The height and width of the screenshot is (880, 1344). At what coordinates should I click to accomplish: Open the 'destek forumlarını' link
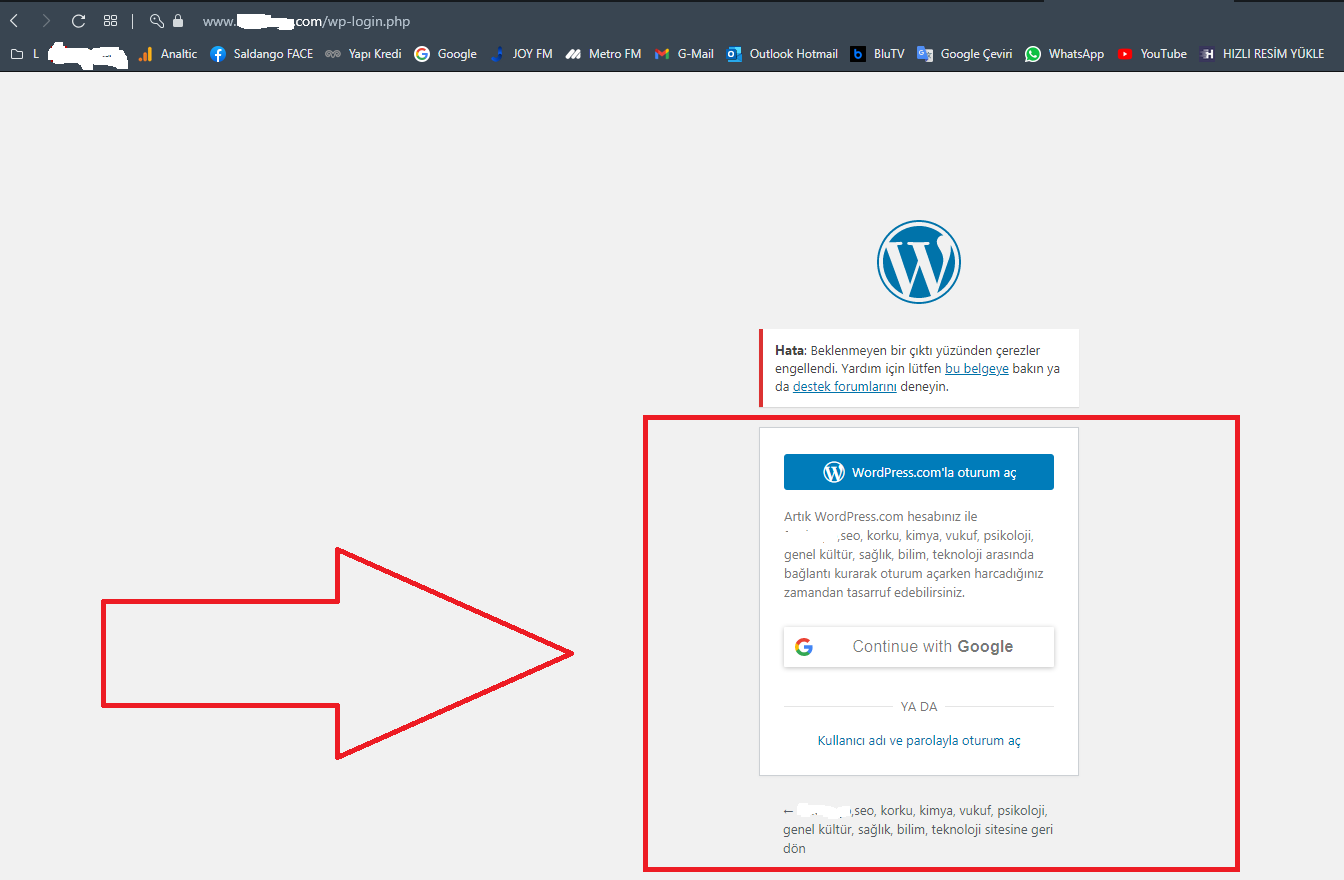point(845,387)
